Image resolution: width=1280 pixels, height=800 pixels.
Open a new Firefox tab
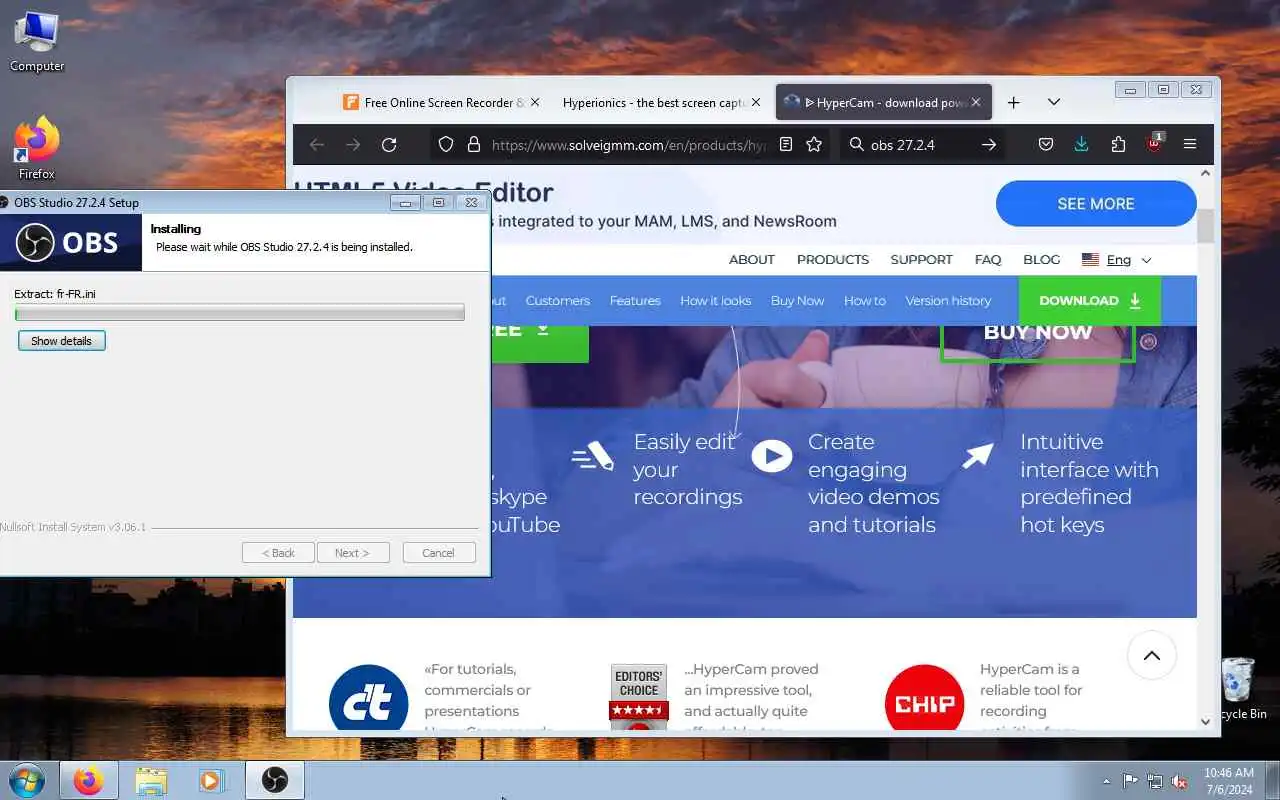(1013, 102)
